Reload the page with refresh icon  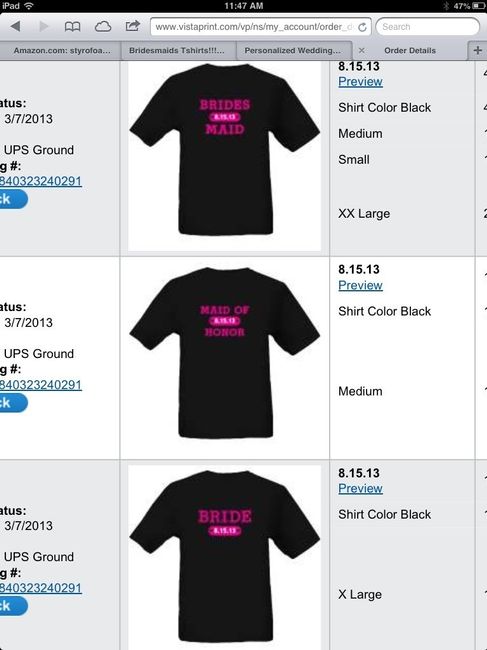click(362, 27)
